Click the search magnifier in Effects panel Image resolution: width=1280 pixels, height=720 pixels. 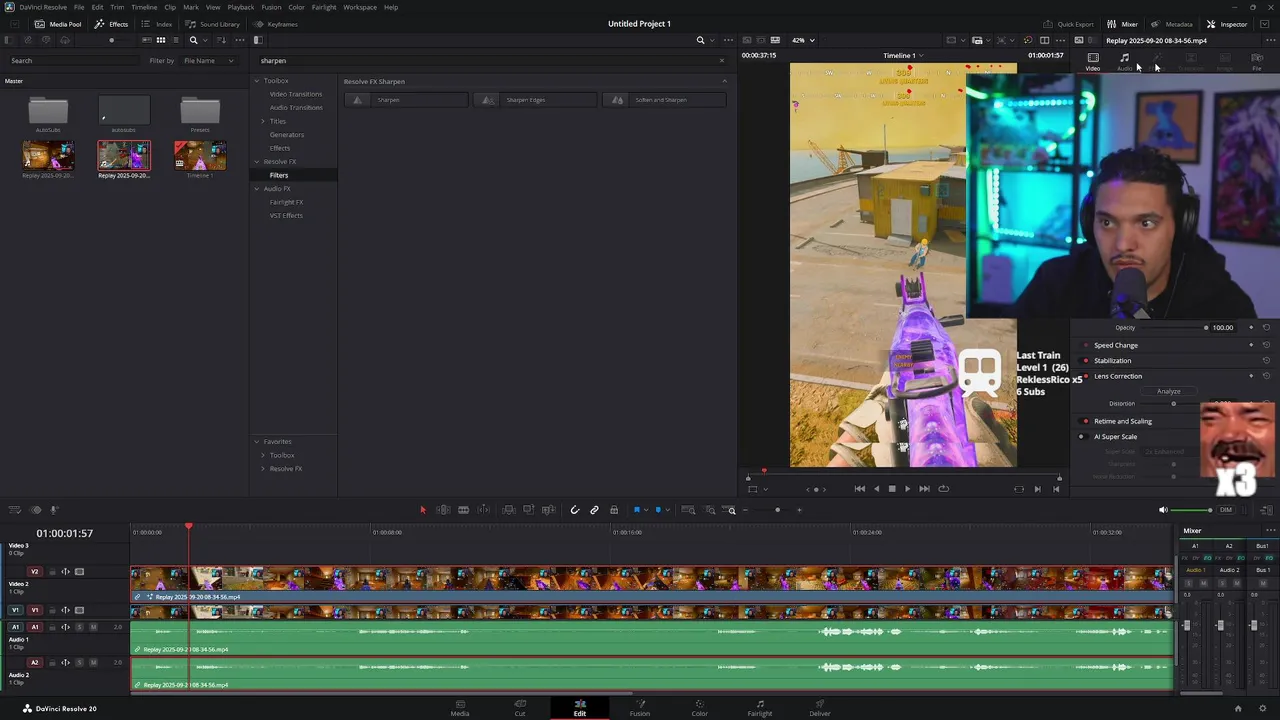point(700,40)
